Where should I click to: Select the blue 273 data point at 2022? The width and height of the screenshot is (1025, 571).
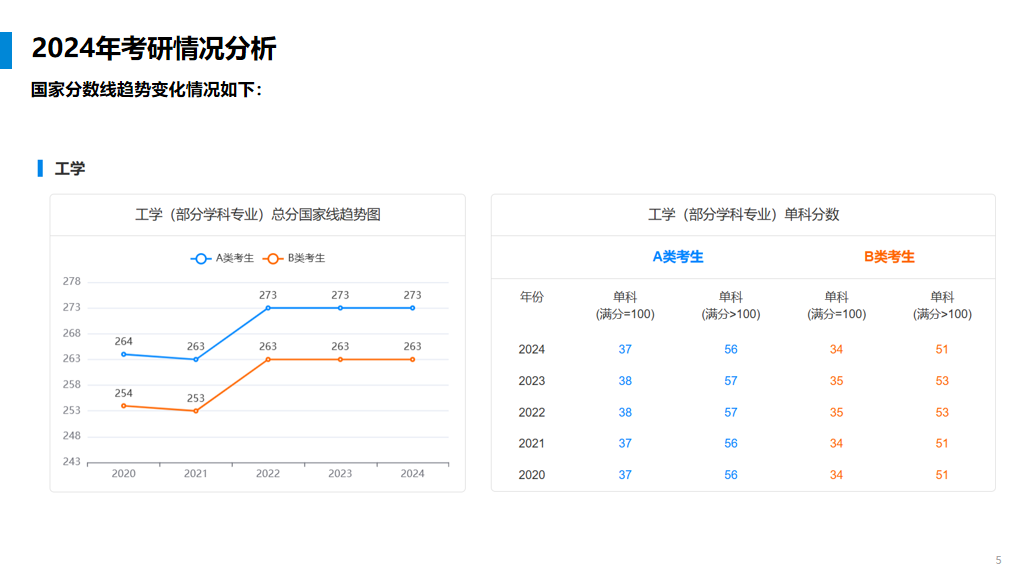(x=268, y=308)
